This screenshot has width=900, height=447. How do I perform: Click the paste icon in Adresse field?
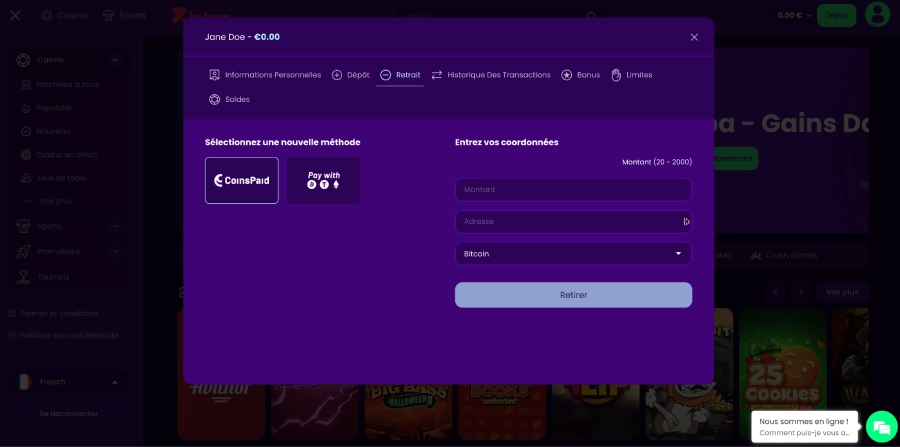click(x=686, y=222)
